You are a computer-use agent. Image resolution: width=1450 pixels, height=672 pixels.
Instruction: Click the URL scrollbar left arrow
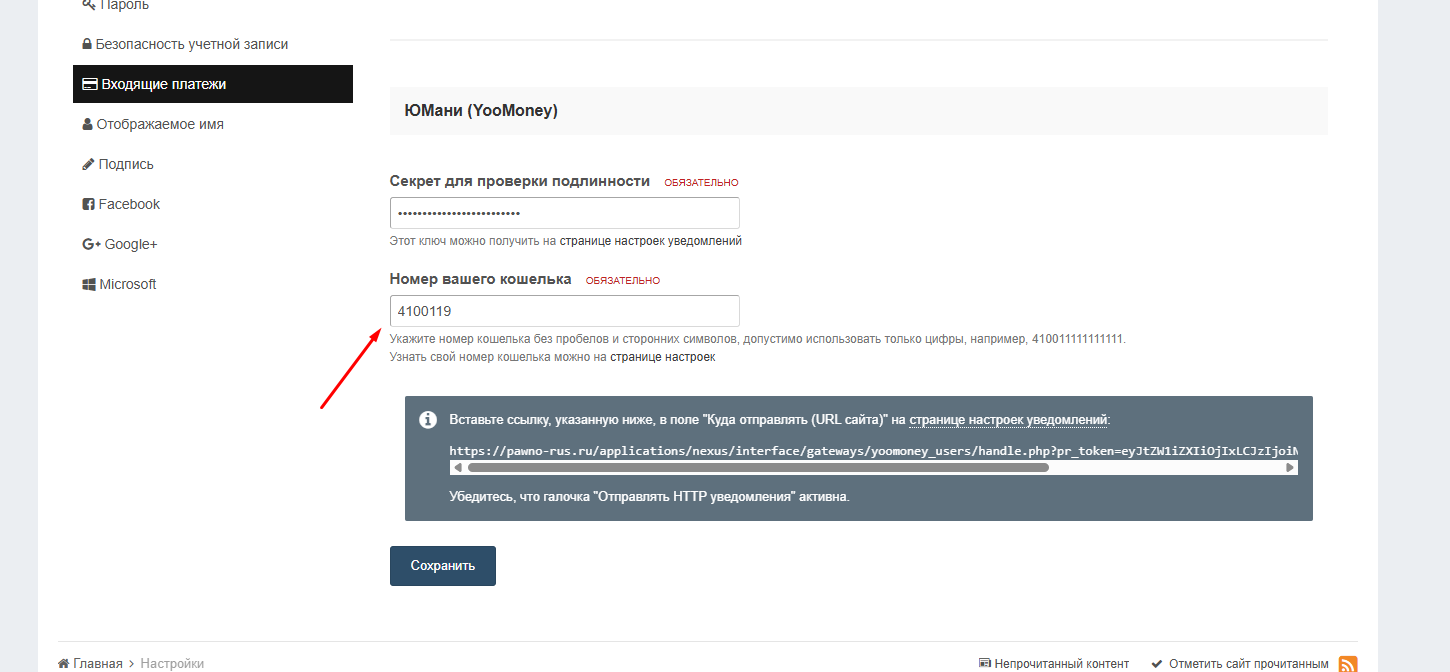457,467
